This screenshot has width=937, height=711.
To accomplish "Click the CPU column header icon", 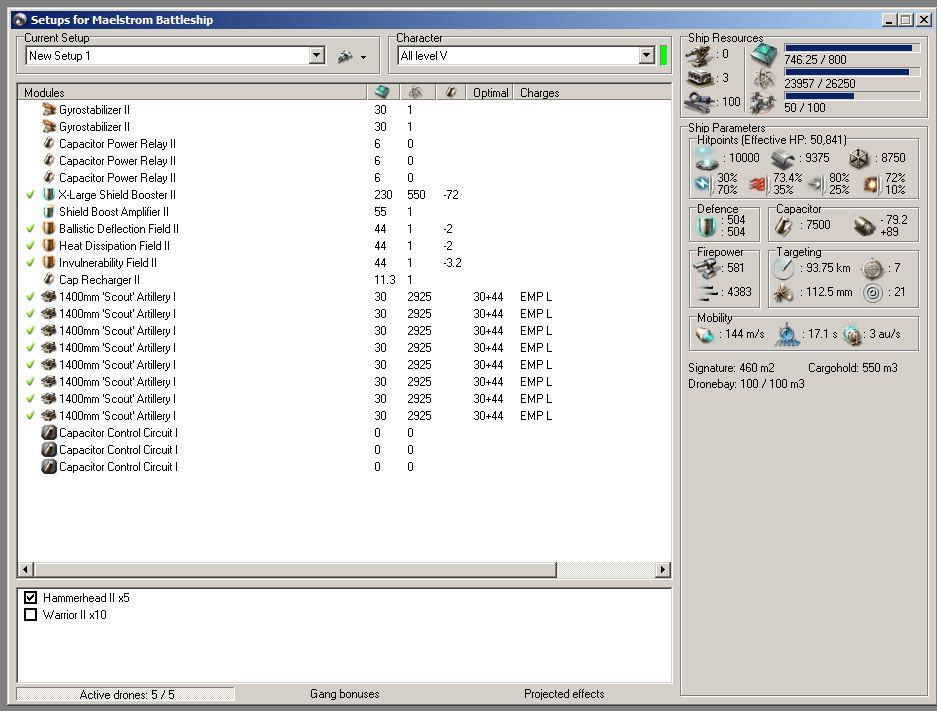I will 382,92.
